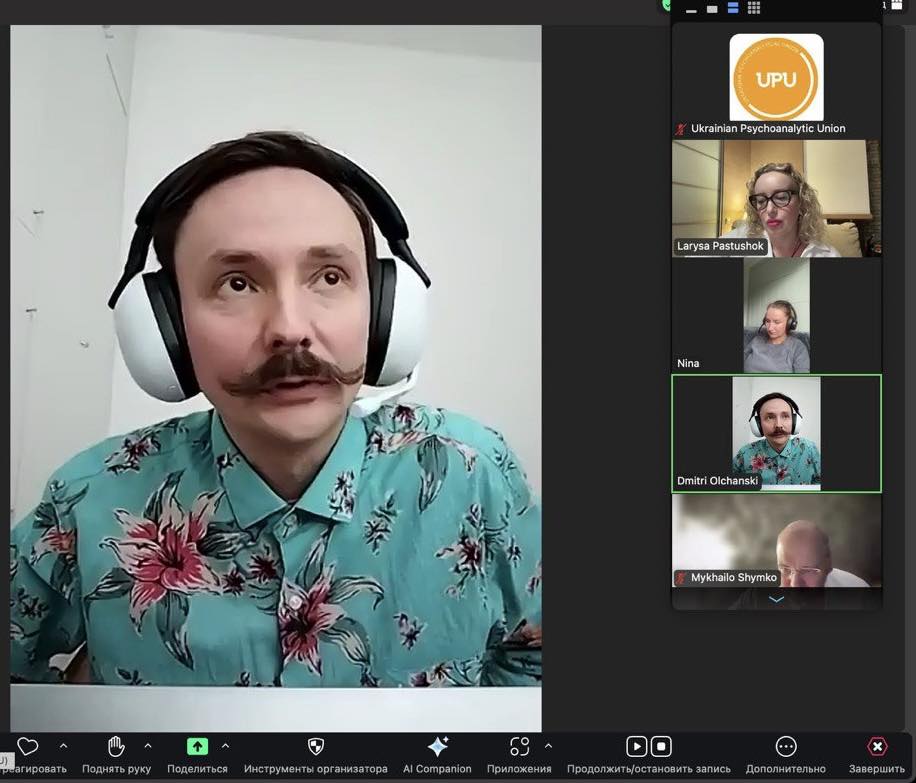This screenshot has width=916, height=783.
Task: Select Ukrainian Psychoanalytic Union tile
Action: pyautogui.click(x=776, y=79)
